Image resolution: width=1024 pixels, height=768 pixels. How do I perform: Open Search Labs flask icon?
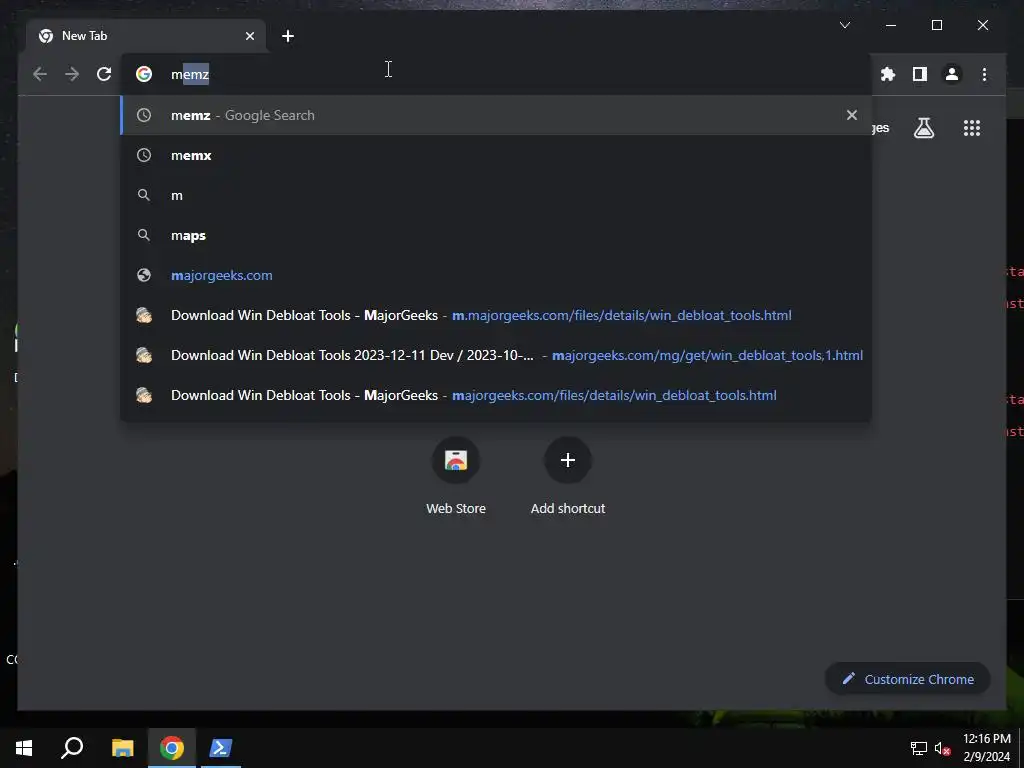point(923,128)
